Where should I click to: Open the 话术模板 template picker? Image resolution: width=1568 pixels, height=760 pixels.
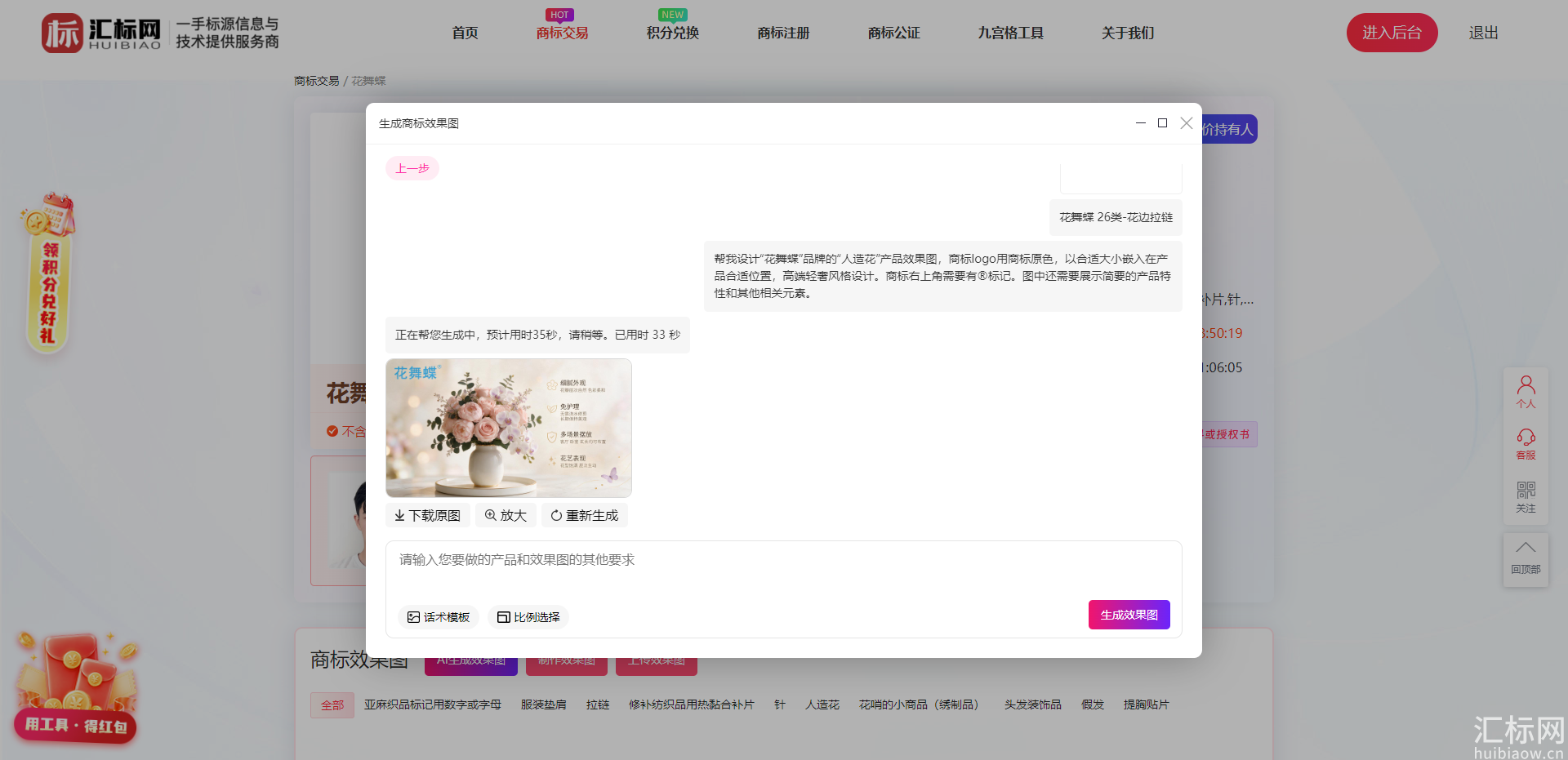(x=439, y=617)
